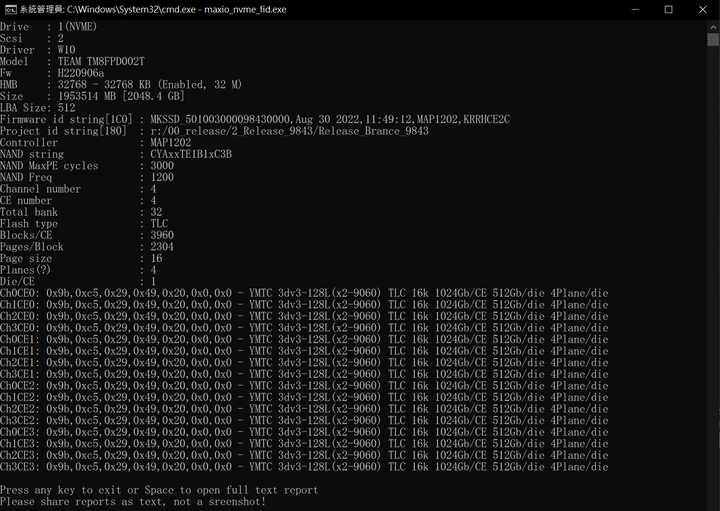Click the 'Ch1CE3:' row
The width and height of the screenshot is (720, 511).
(x=304, y=444)
